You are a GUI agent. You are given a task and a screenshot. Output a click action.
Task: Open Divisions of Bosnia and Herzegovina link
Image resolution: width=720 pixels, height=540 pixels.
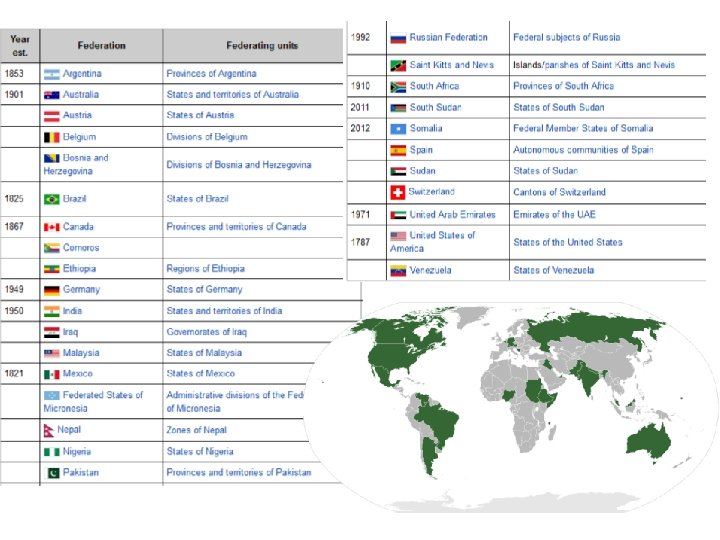(239, 165)
